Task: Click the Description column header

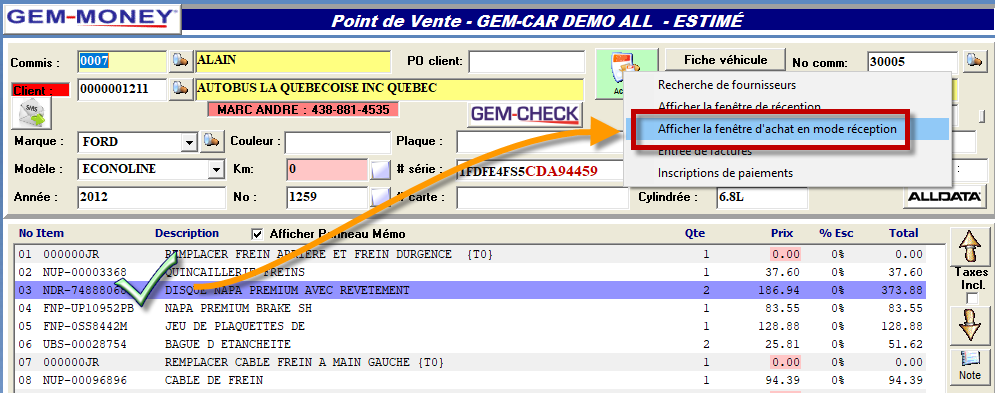Action: tap(187, 234)
